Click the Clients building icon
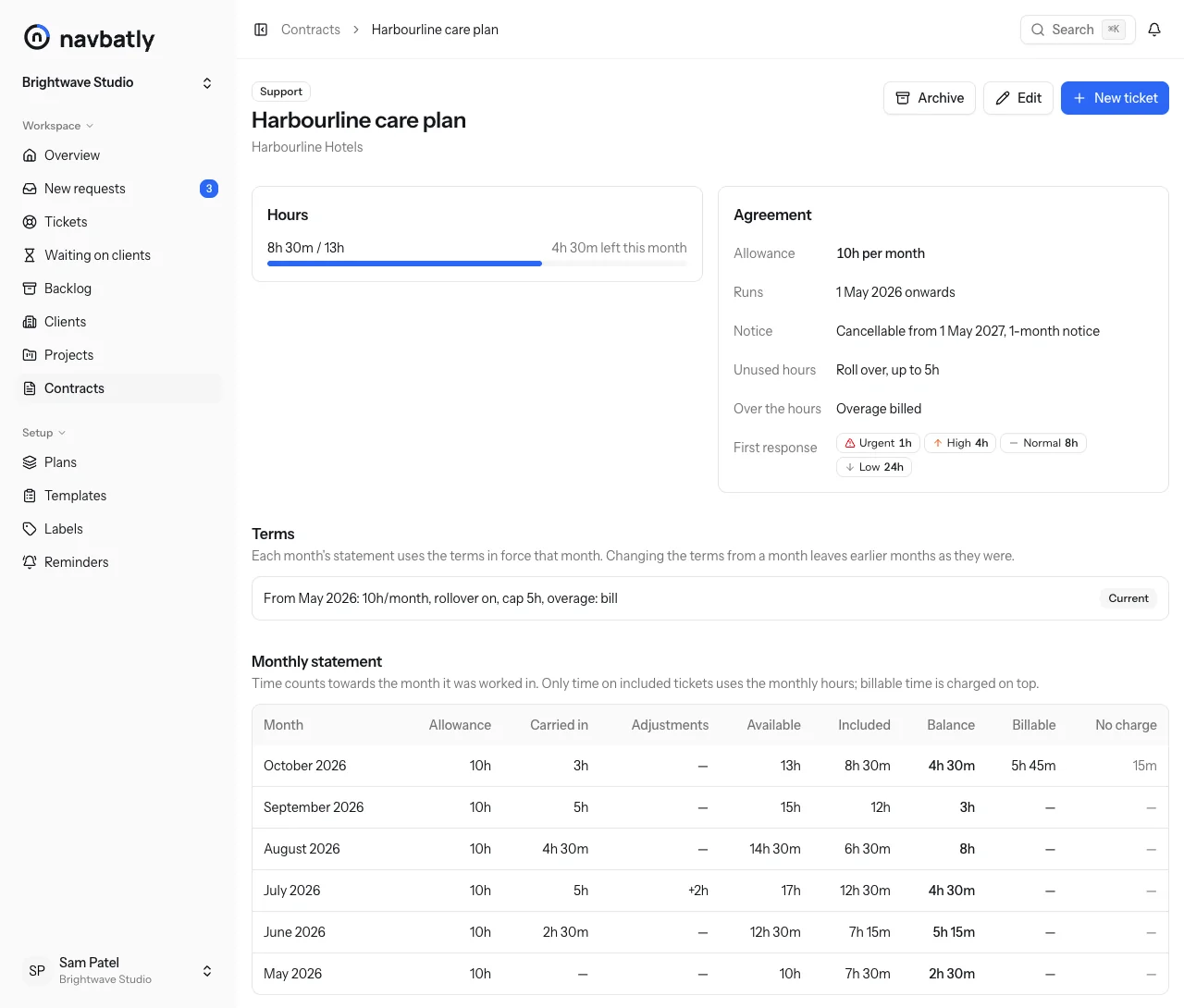This screenshot has width=1184, height=1008. click(x=30, y=322)
